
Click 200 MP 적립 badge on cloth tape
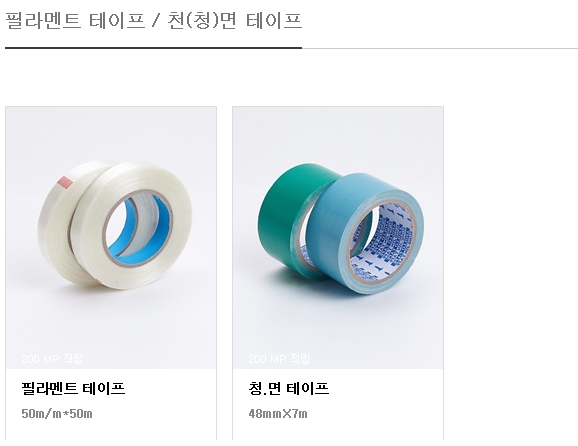pyautogui.click(x=279, y=359)
